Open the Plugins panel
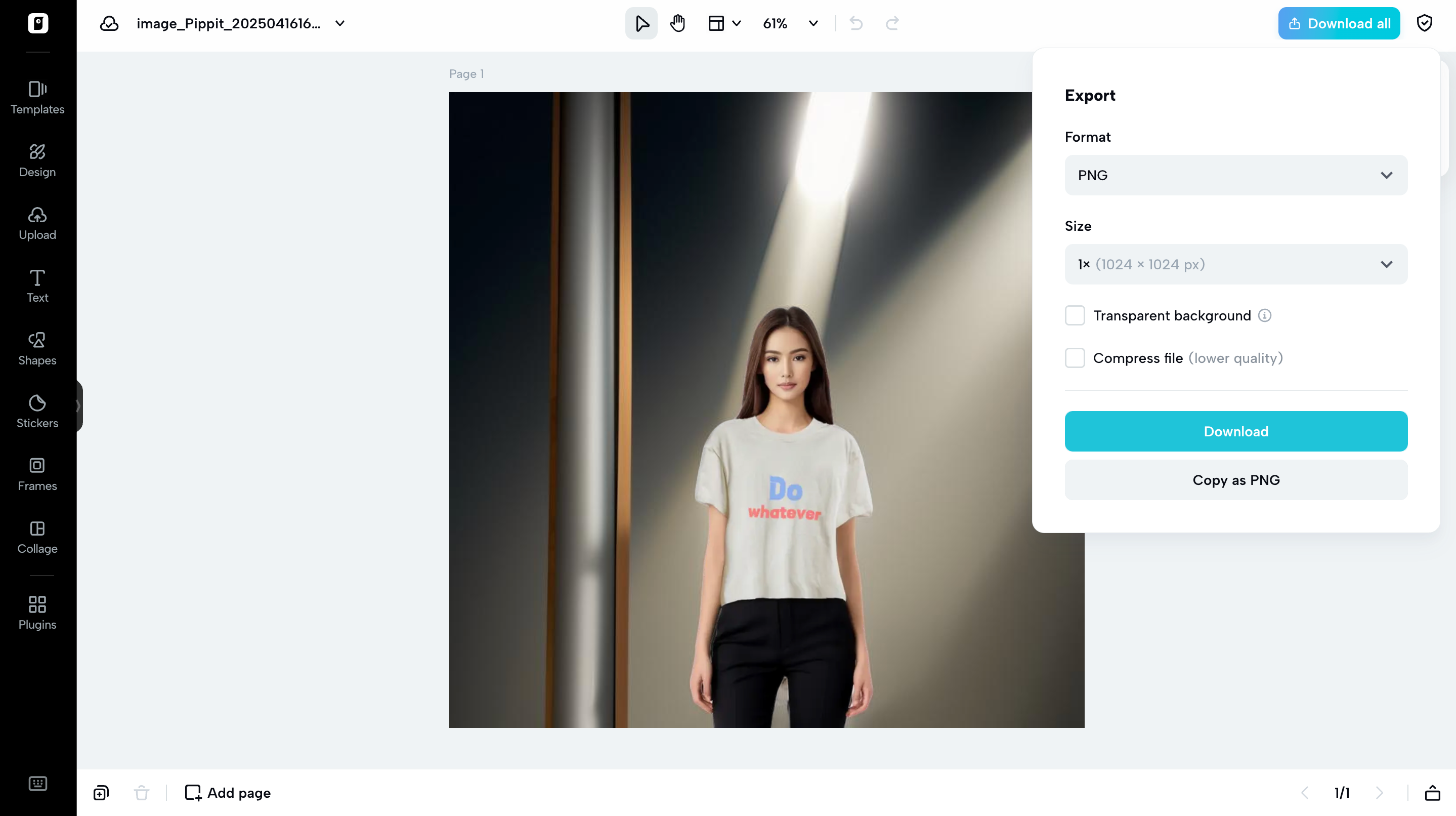 [x=37, y=612]
